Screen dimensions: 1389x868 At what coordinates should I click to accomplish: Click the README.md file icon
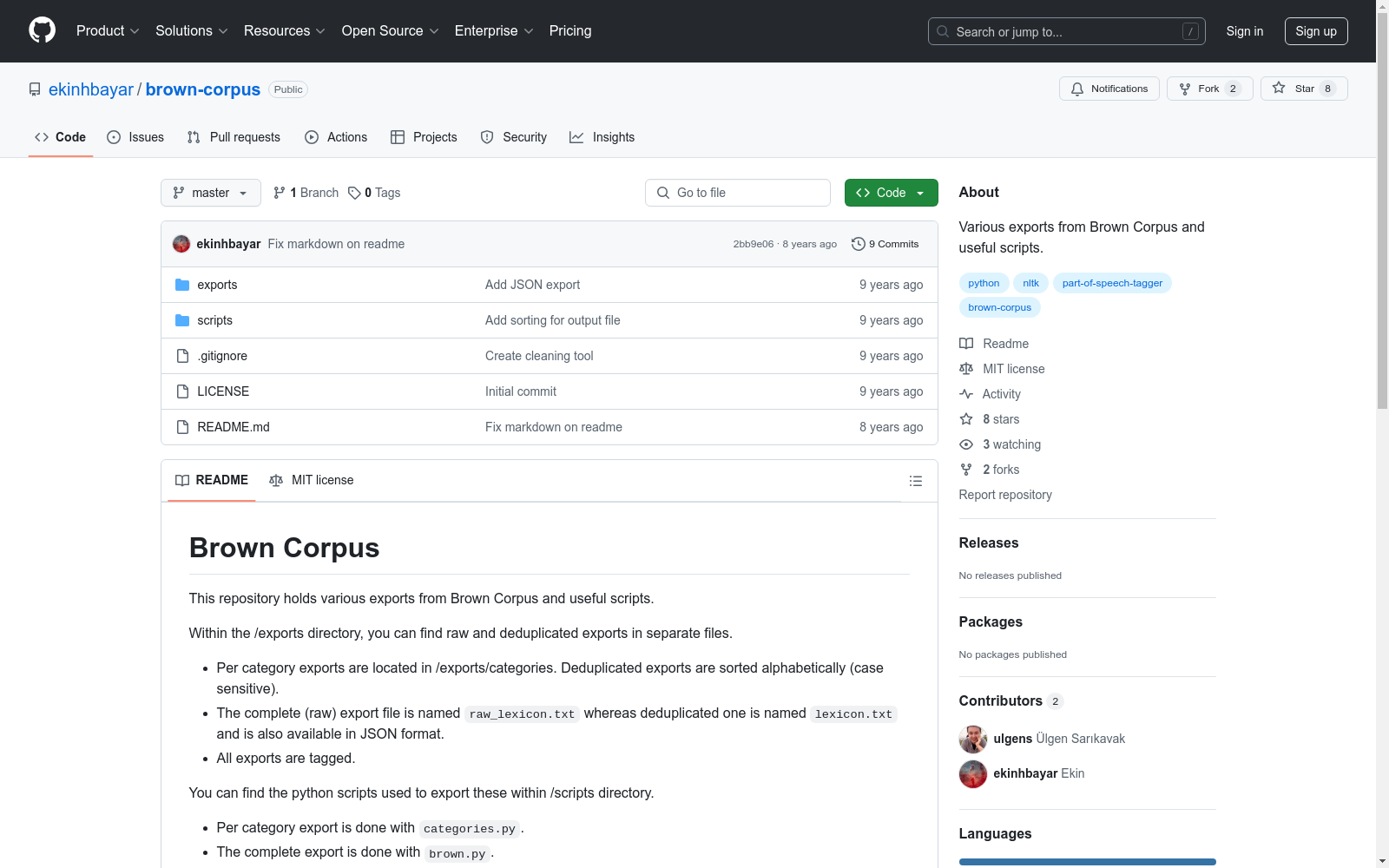point(182,427)
